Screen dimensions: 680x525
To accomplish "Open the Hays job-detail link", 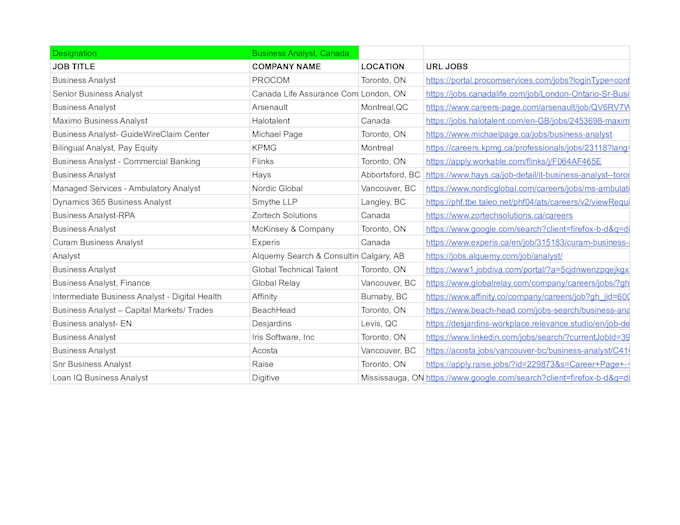I will (x=527, y=175).
